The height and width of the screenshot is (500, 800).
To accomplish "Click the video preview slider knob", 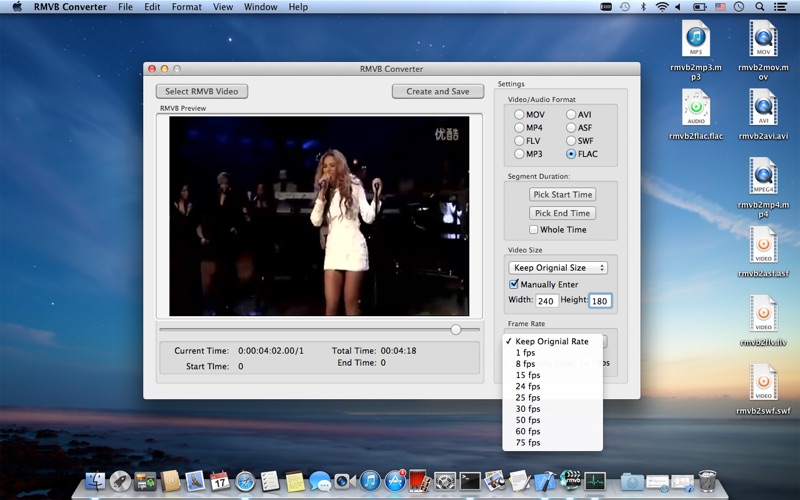I will pos(456,330).
